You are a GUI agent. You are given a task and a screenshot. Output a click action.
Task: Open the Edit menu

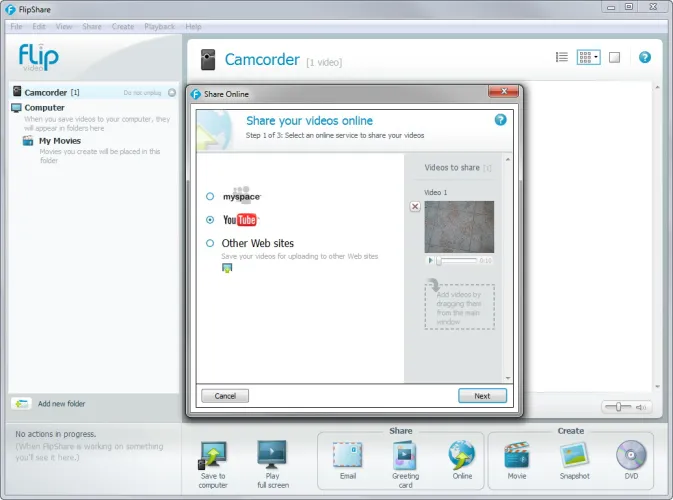(39, 27)
